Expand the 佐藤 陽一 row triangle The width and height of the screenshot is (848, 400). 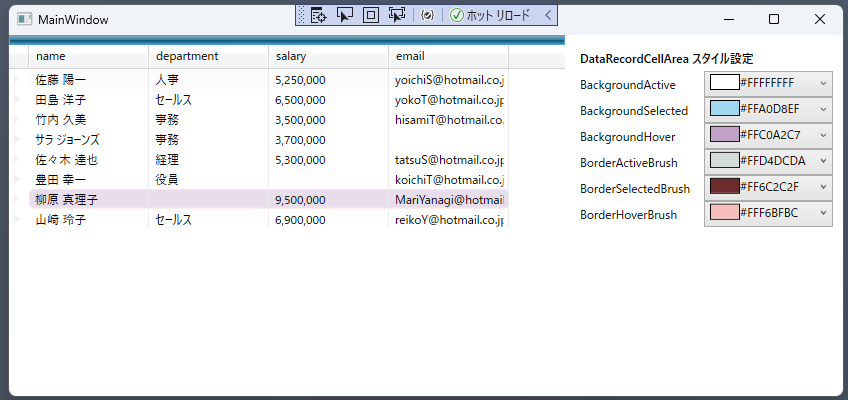[x=16, y=79]
